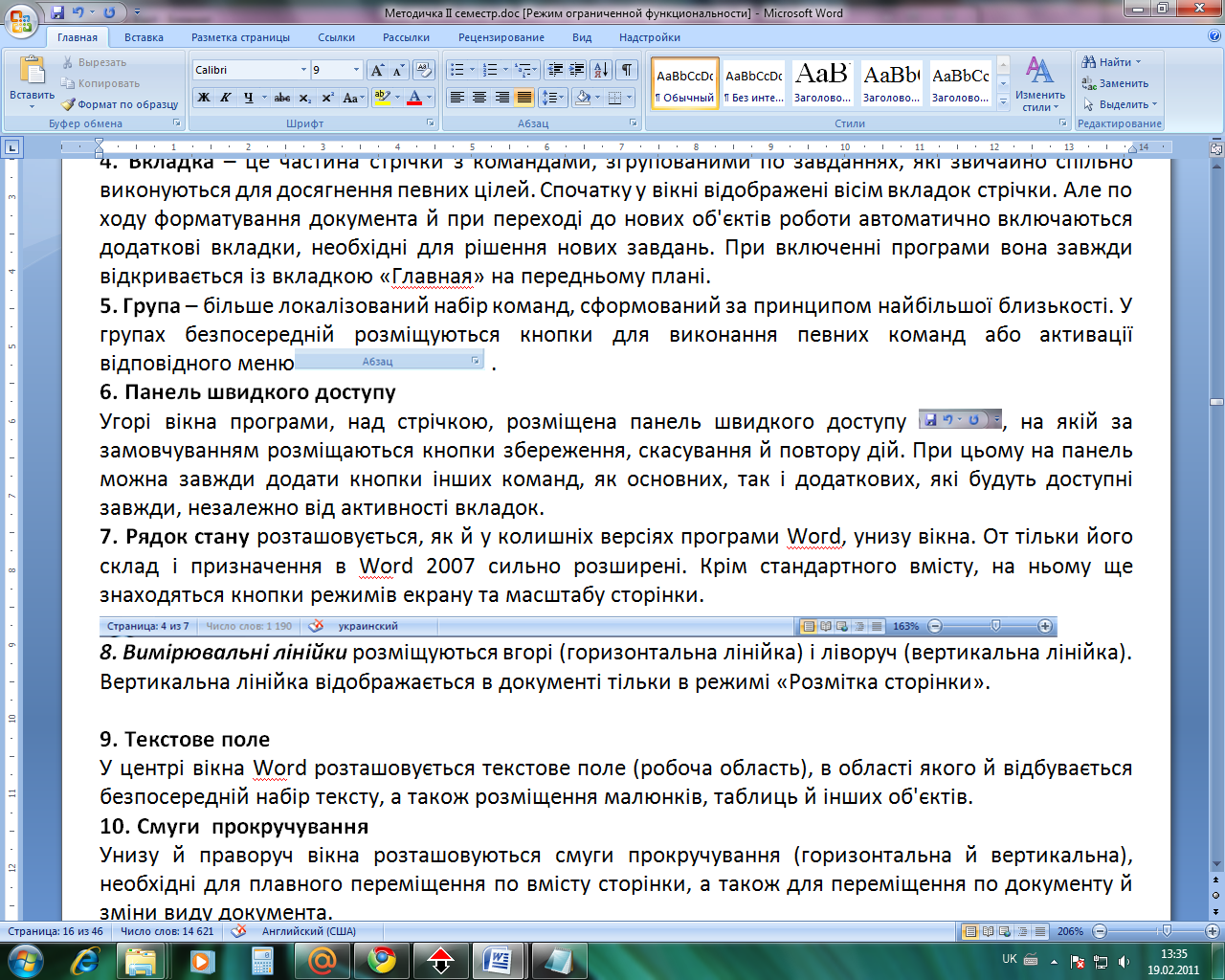The width and height of the screenshot is (1225, 980).
Task: Click spelling check status bar icon
Action: pos(238,931)
